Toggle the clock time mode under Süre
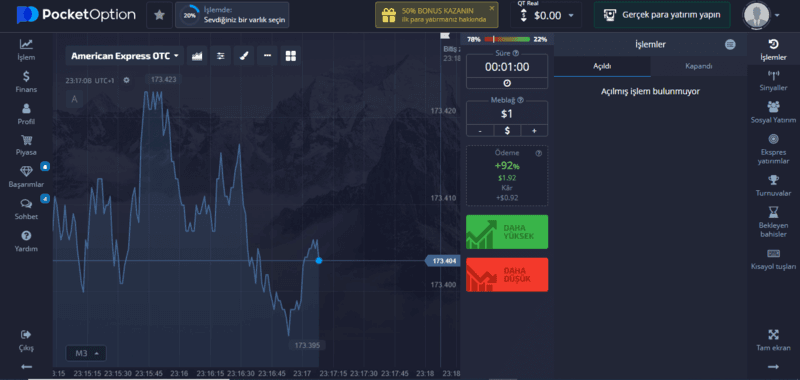The width and height of the screenshot is (800, 380). (x=507, y=83)
